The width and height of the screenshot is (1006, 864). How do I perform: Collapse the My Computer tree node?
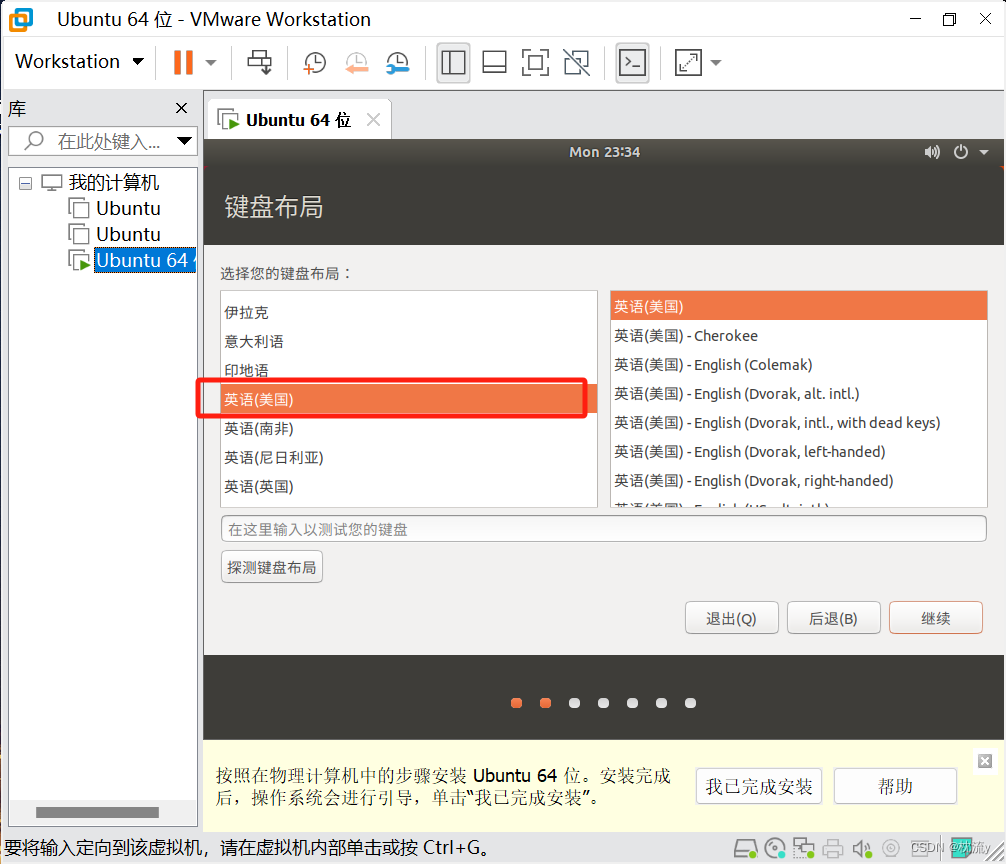click(26, 183)
